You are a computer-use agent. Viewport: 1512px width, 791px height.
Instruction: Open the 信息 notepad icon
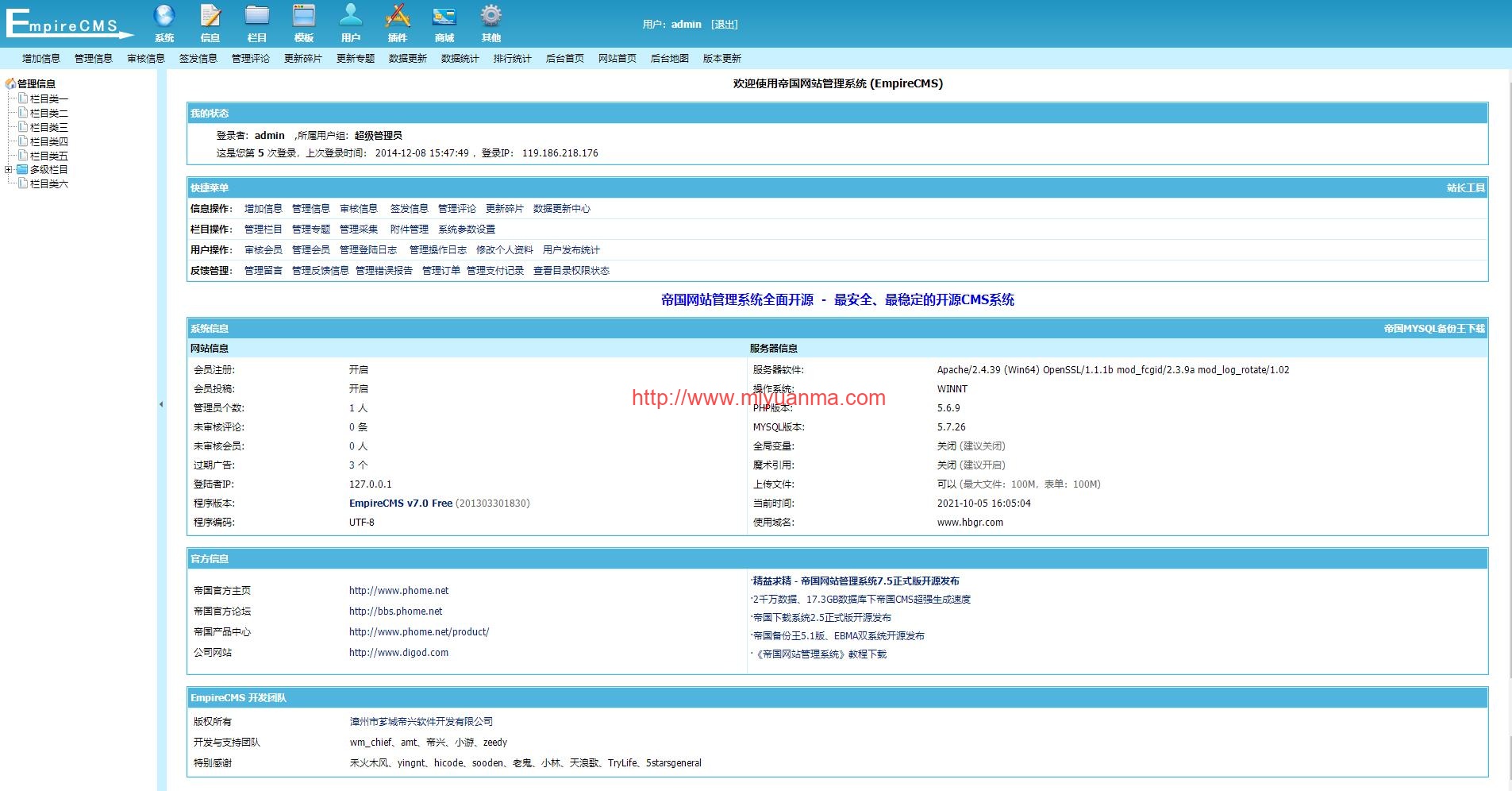pyautogui.click(x=210, y=16)
